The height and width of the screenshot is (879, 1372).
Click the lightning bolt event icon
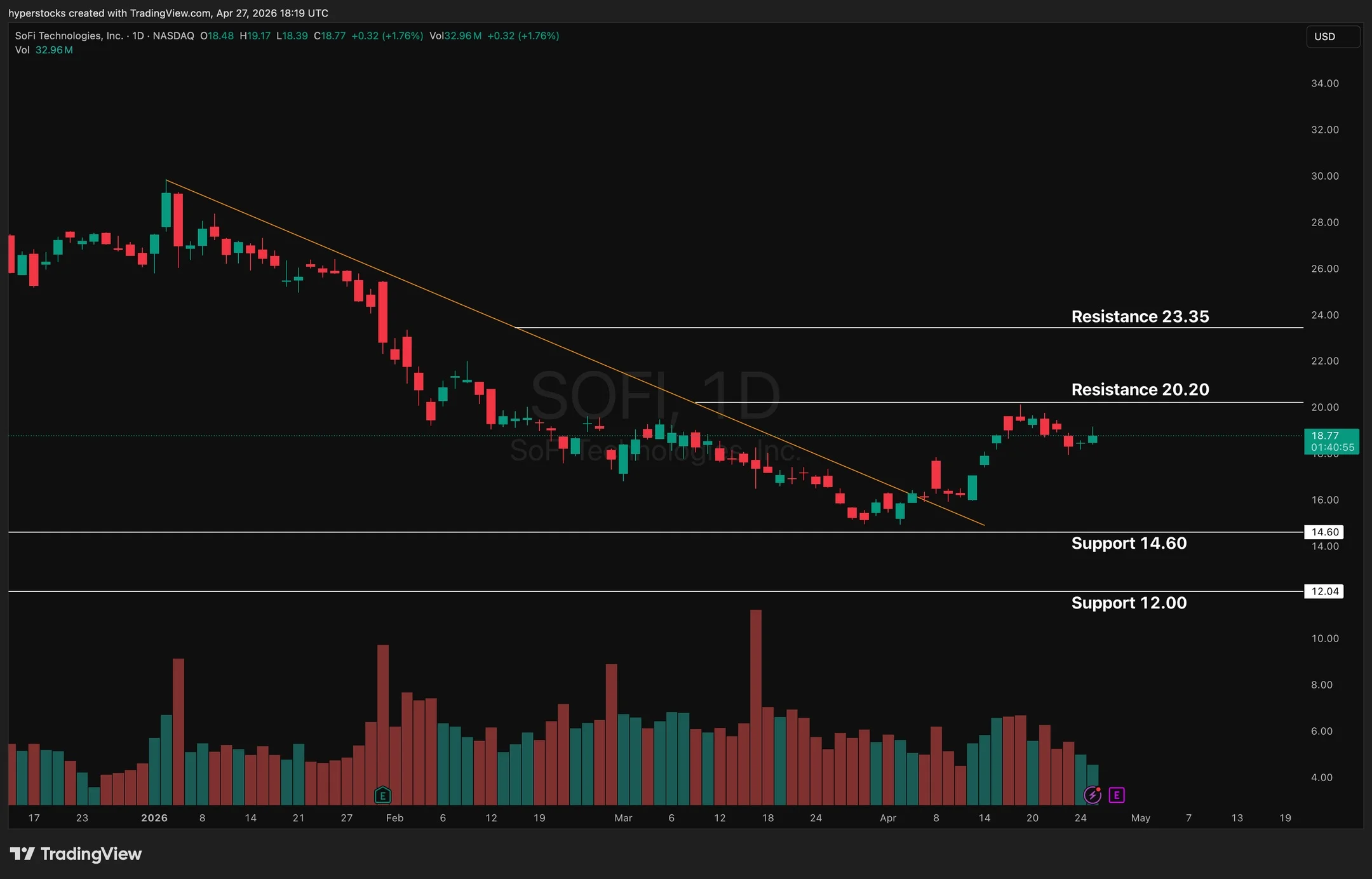pyautogui.click(x=1092, y=795)
